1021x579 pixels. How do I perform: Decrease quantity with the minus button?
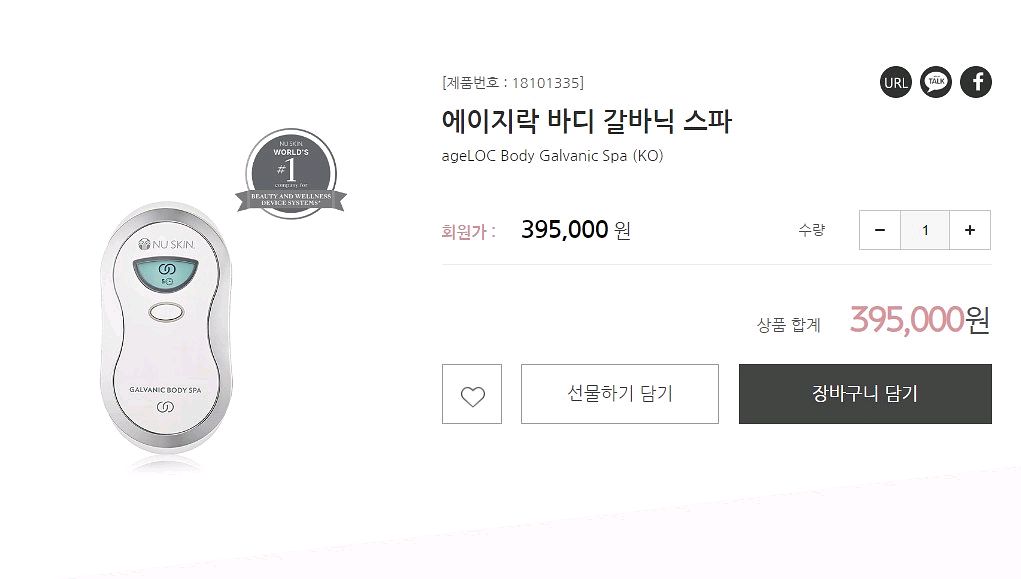coord(880,230)
